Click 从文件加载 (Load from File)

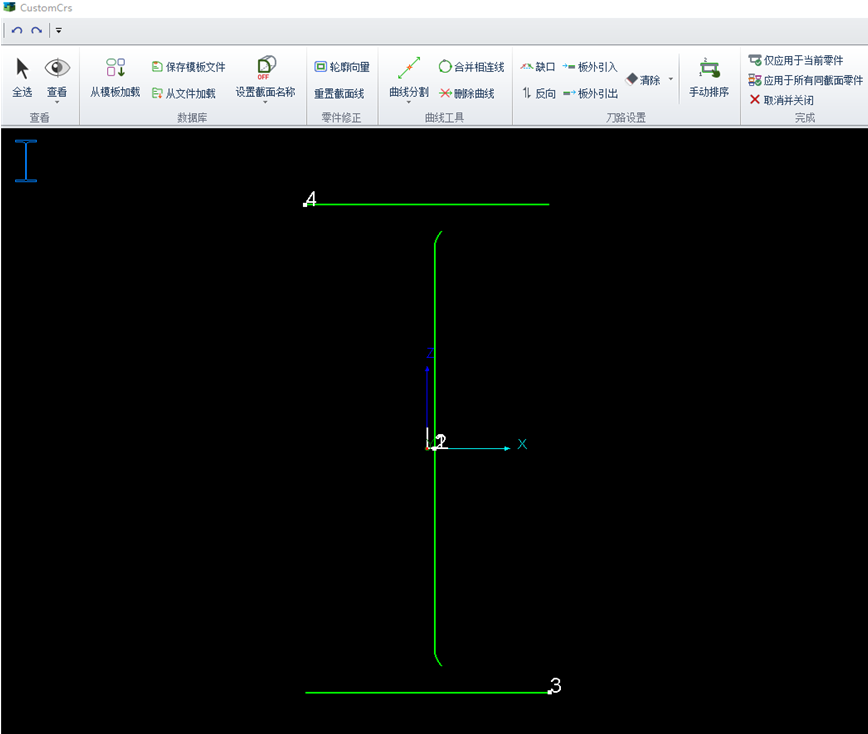[183, 93]
